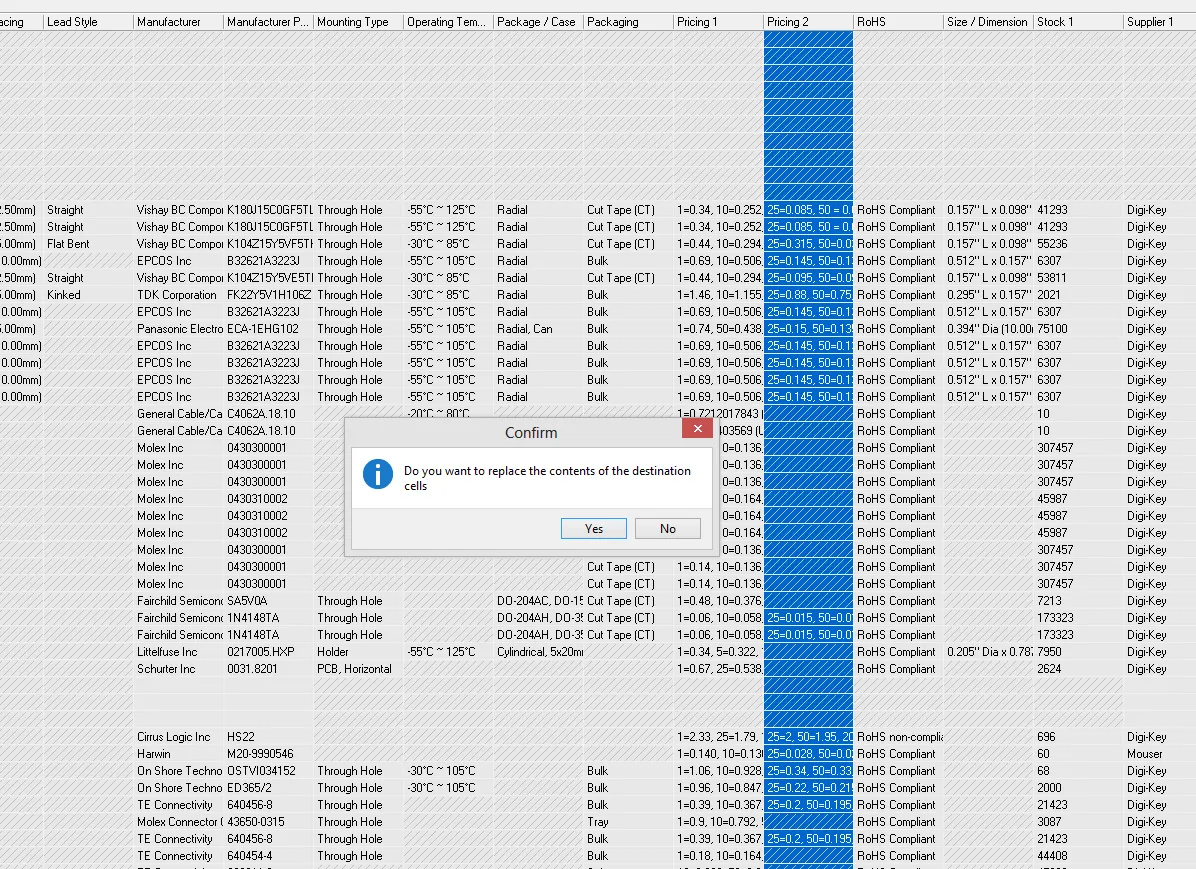Click the Manufacturer column header
1196x869 pixels.
point(177,22)
